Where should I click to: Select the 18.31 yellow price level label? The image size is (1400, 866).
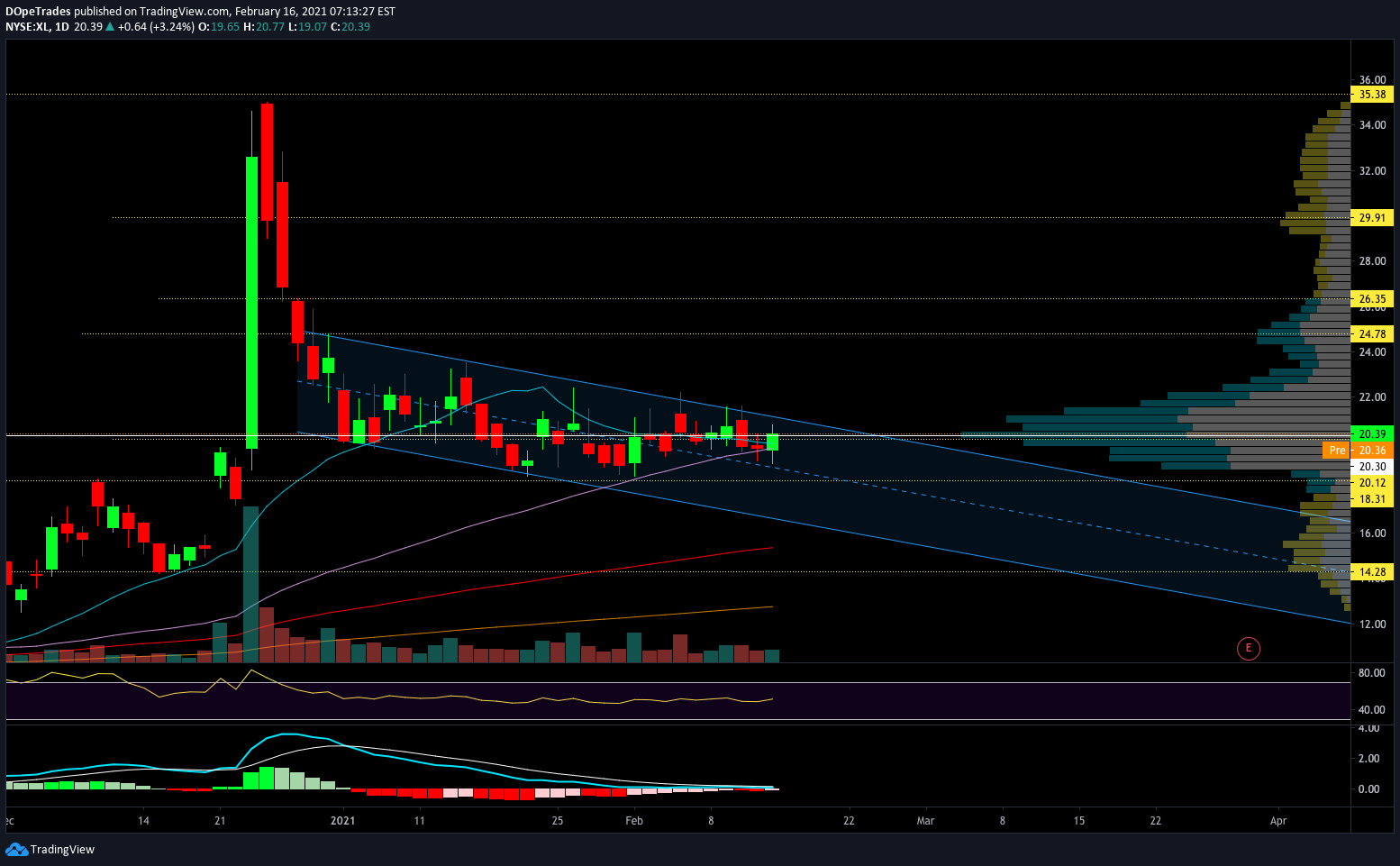click(1372, 499)
